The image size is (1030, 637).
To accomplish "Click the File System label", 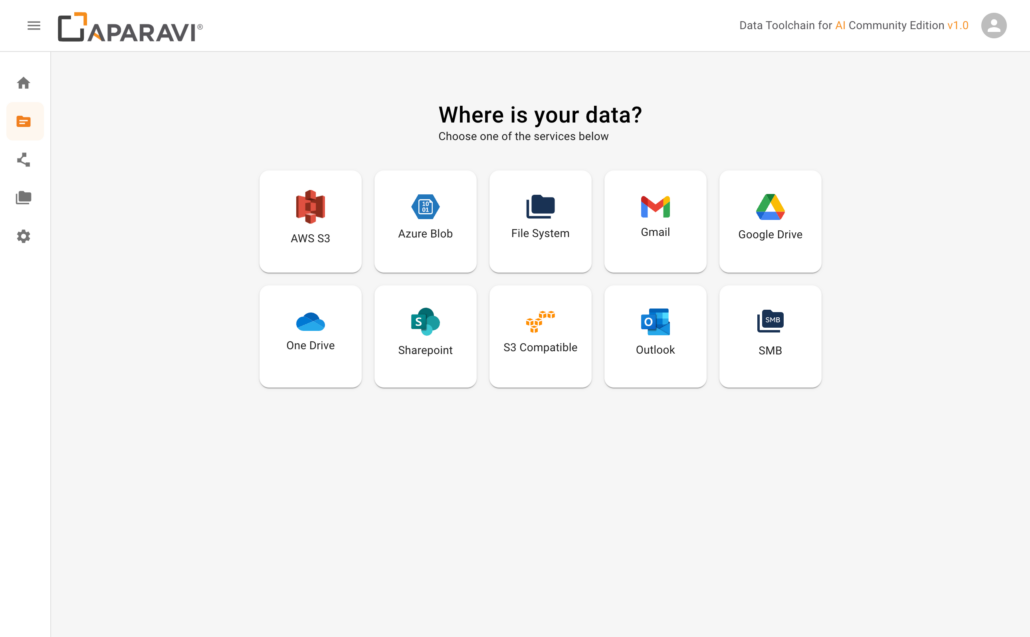I will [x=540, y=233].
